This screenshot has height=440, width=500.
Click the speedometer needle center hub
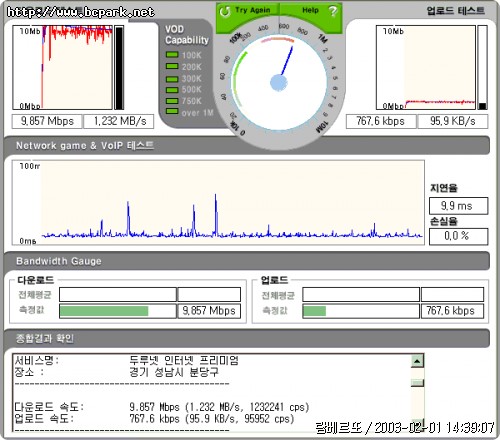(x=278, y=83)
